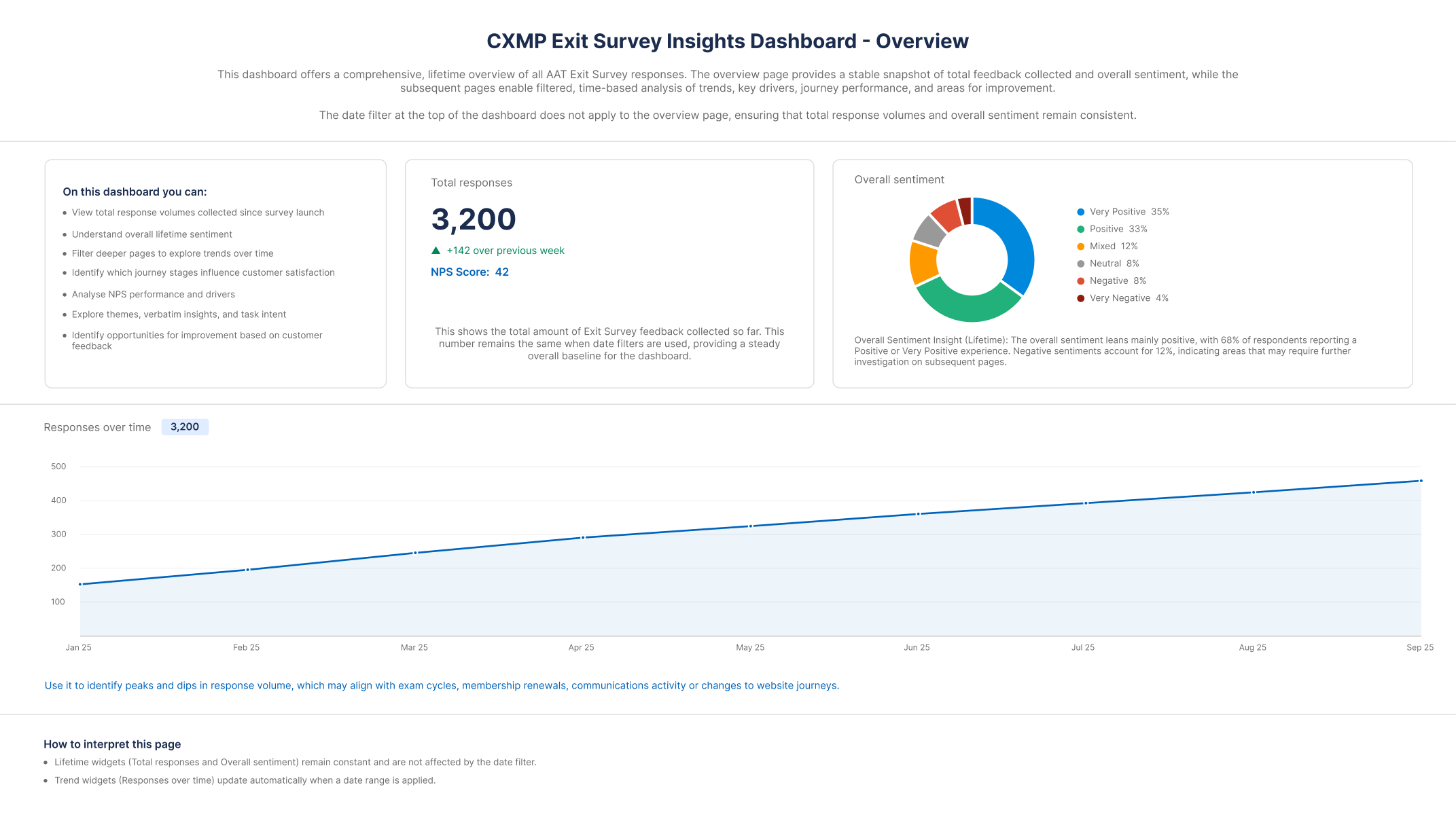Click 'Identify which journey stages influence' bullet
This screenshot has width=1456, height=819.
click(x=203, y=272)
